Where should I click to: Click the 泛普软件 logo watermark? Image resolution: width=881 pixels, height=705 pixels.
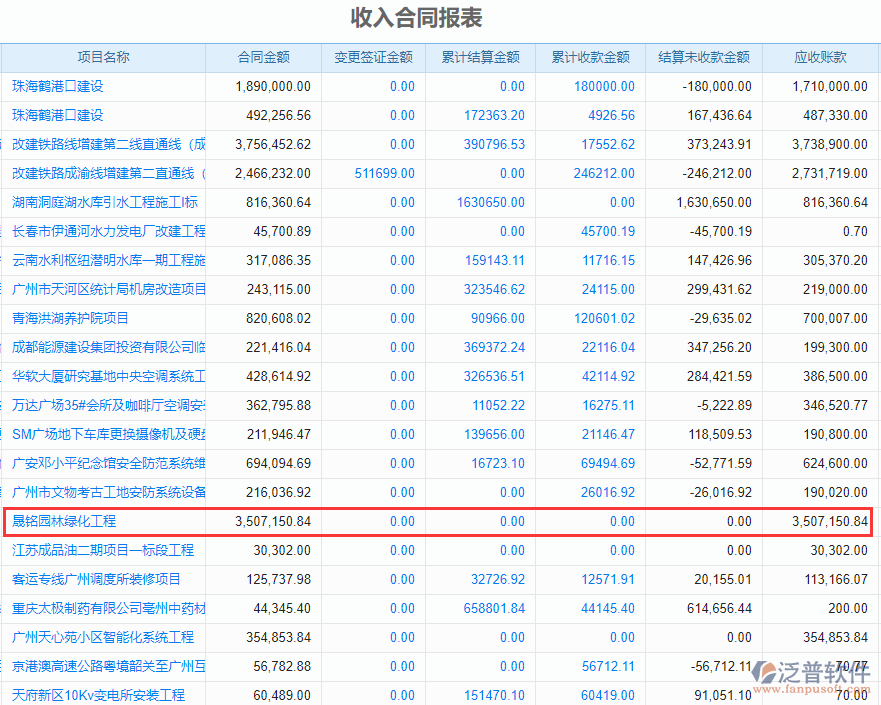pyautogui.click(x=812, y=673)
